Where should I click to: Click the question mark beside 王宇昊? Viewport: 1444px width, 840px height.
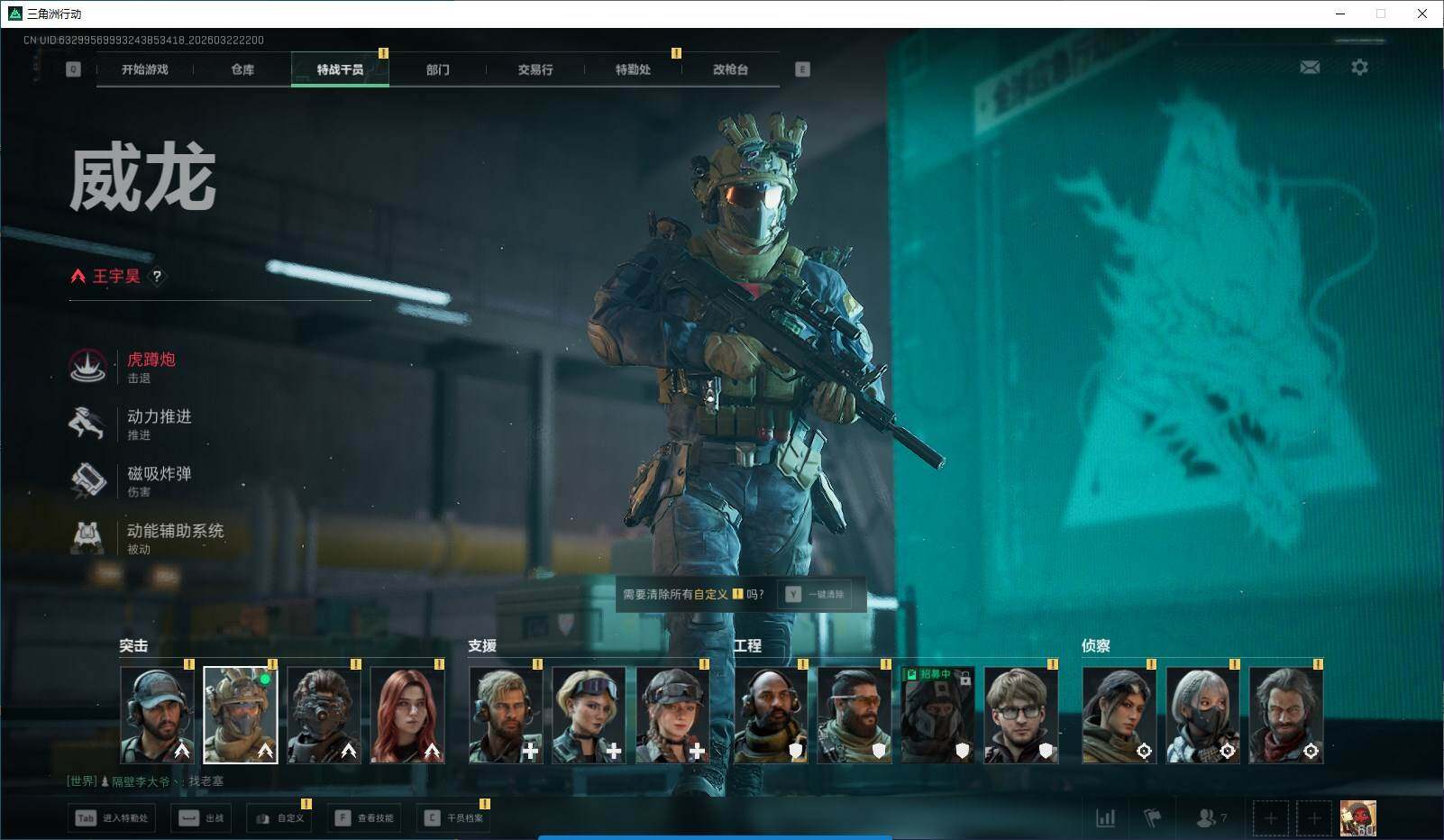click(x=157, y=277)
